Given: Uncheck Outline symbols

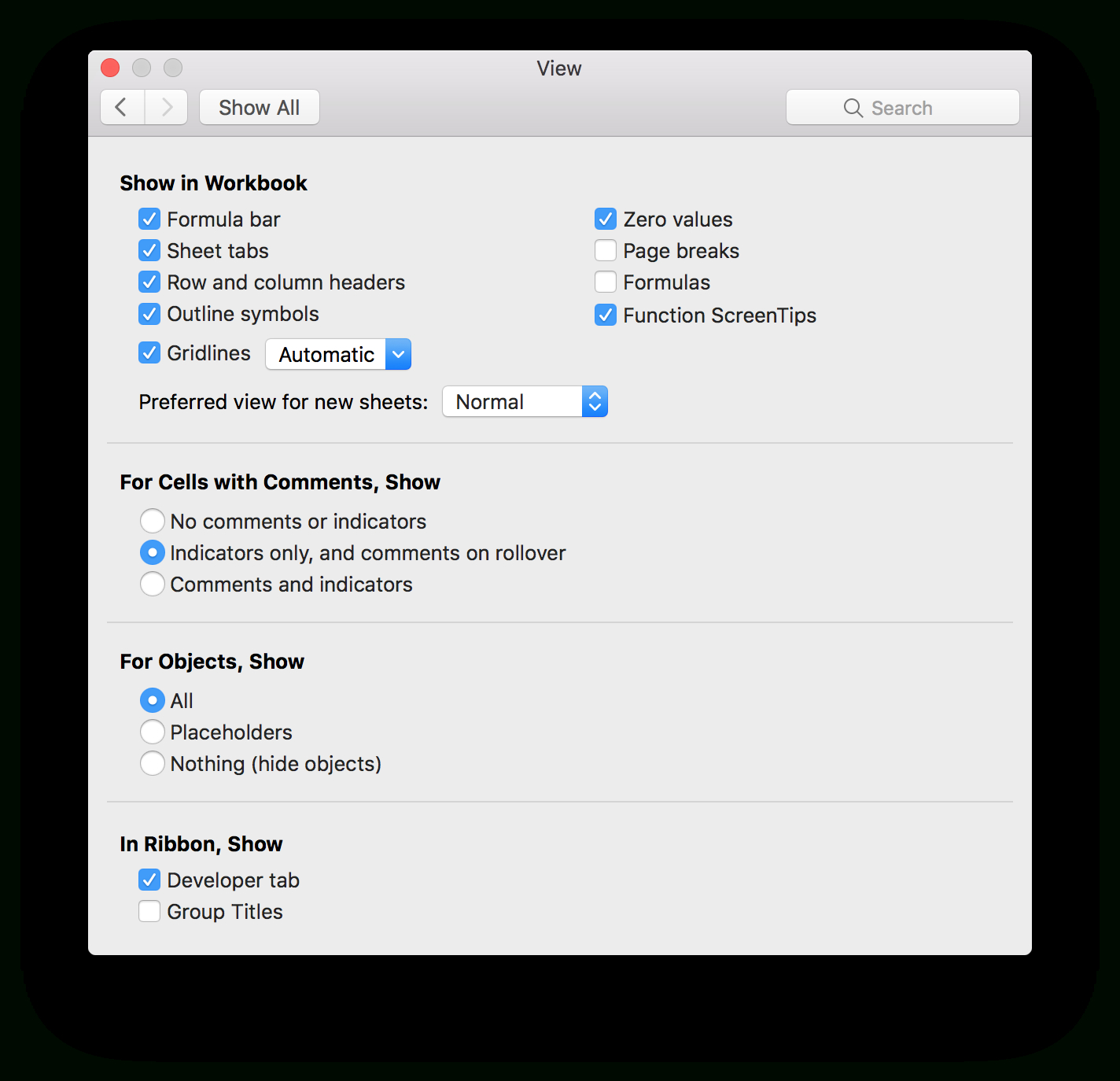Looking at the screenshot, I should pos(149,314).
